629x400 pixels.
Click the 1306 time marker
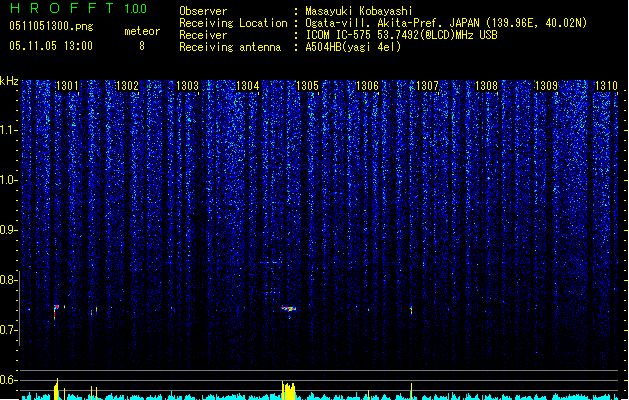(x=367, y=86)
